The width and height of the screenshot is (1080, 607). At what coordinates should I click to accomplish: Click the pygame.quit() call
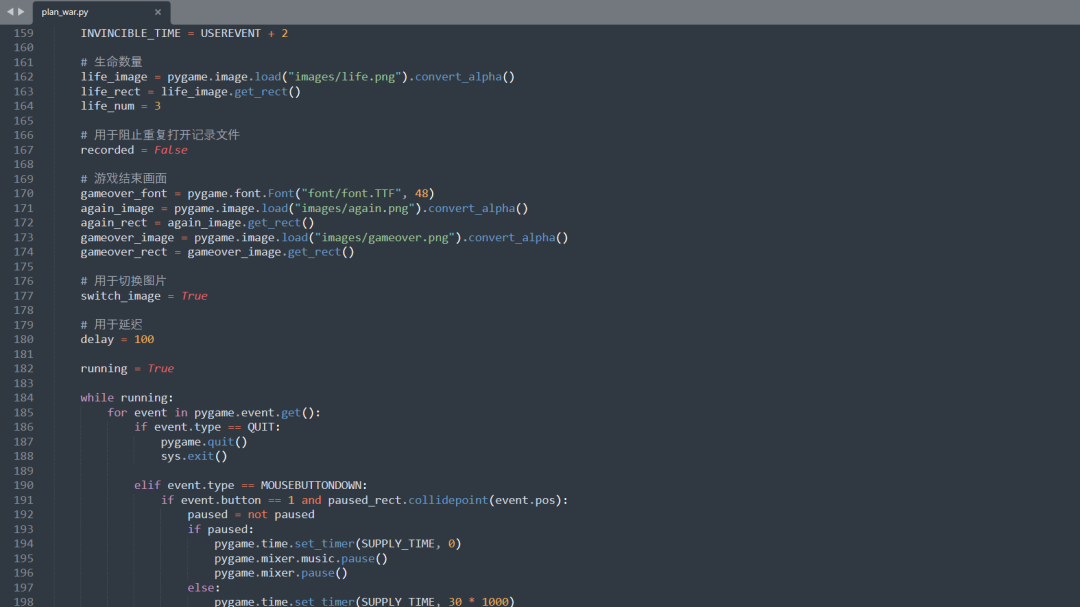click(207, 441)
